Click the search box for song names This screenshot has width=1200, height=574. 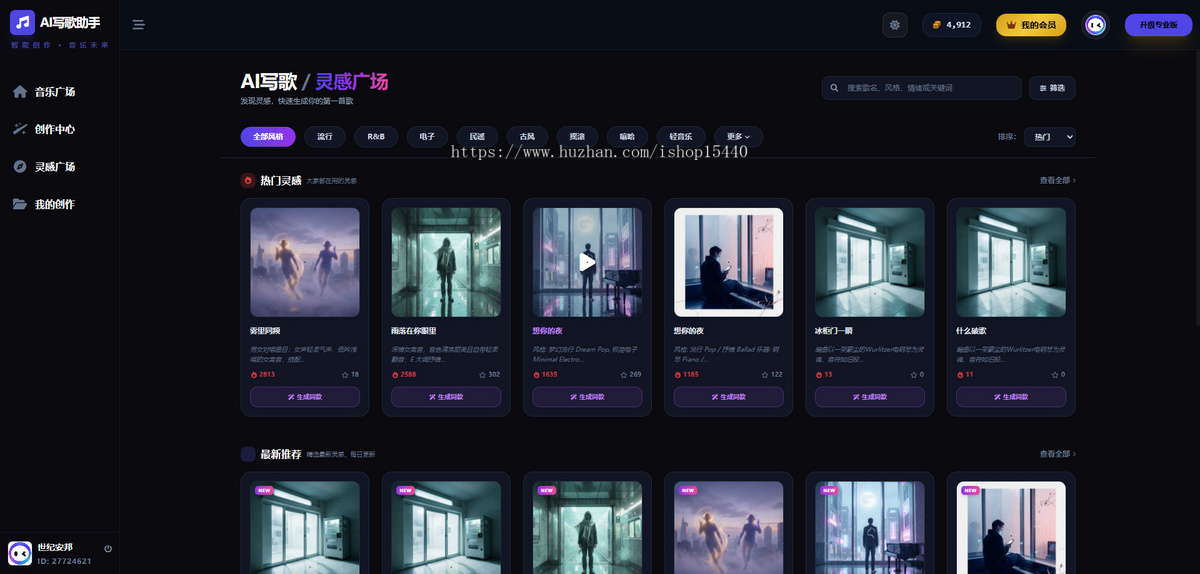922,88
